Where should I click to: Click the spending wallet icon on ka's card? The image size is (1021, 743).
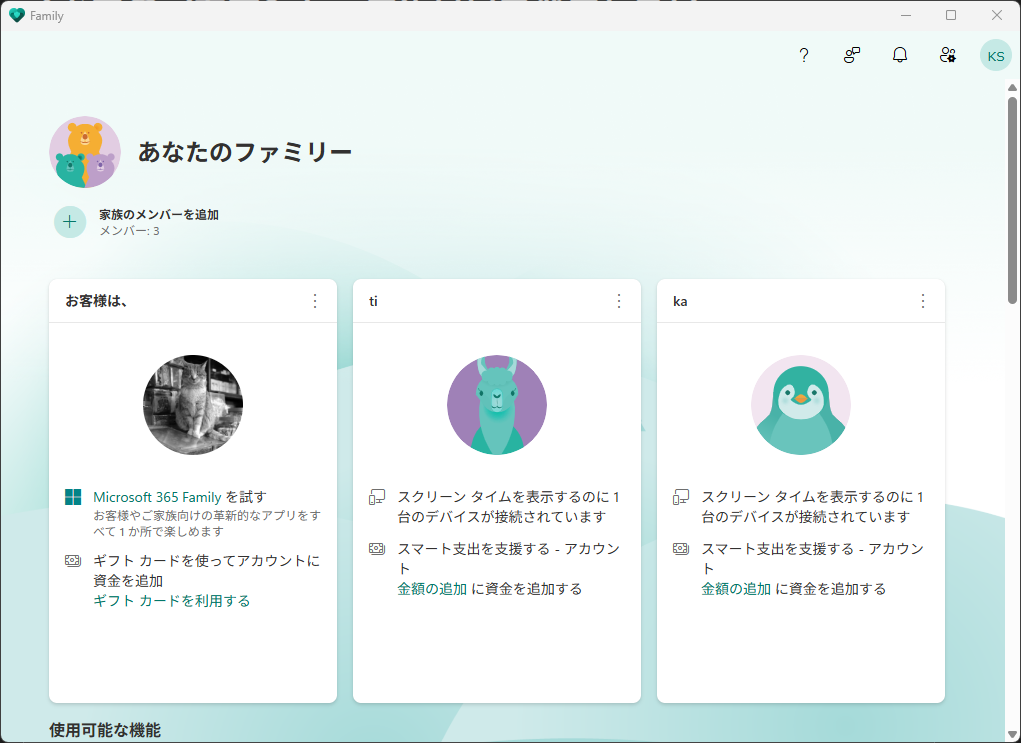pos(682,548)
